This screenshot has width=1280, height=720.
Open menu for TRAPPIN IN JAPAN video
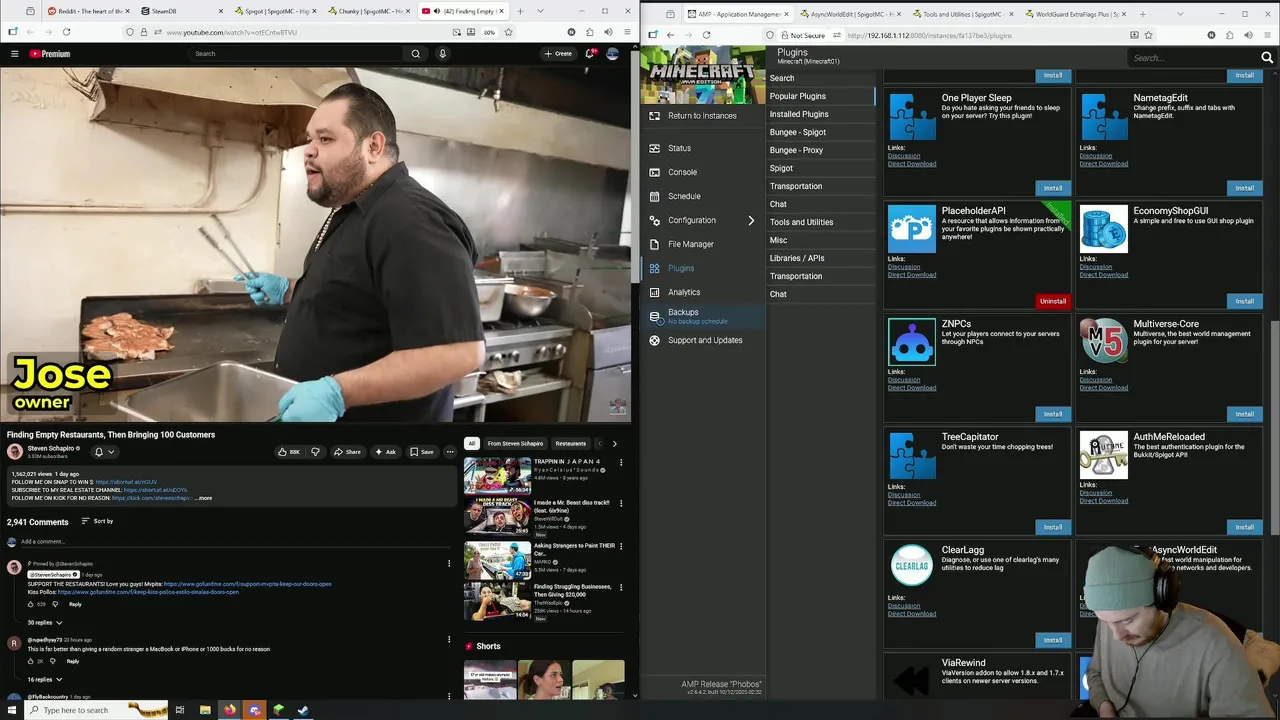tap(621, 462)
